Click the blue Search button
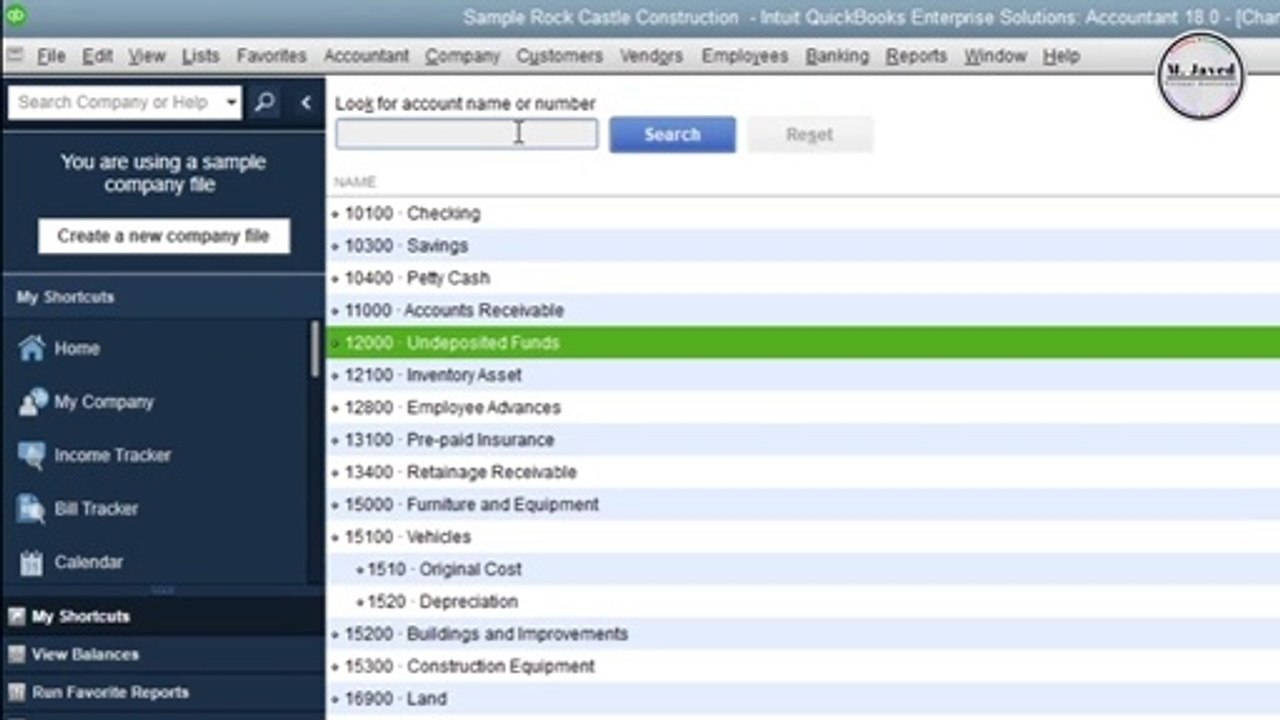The width and height of the screenshot is (1280, 720). (x=672, y=134)
